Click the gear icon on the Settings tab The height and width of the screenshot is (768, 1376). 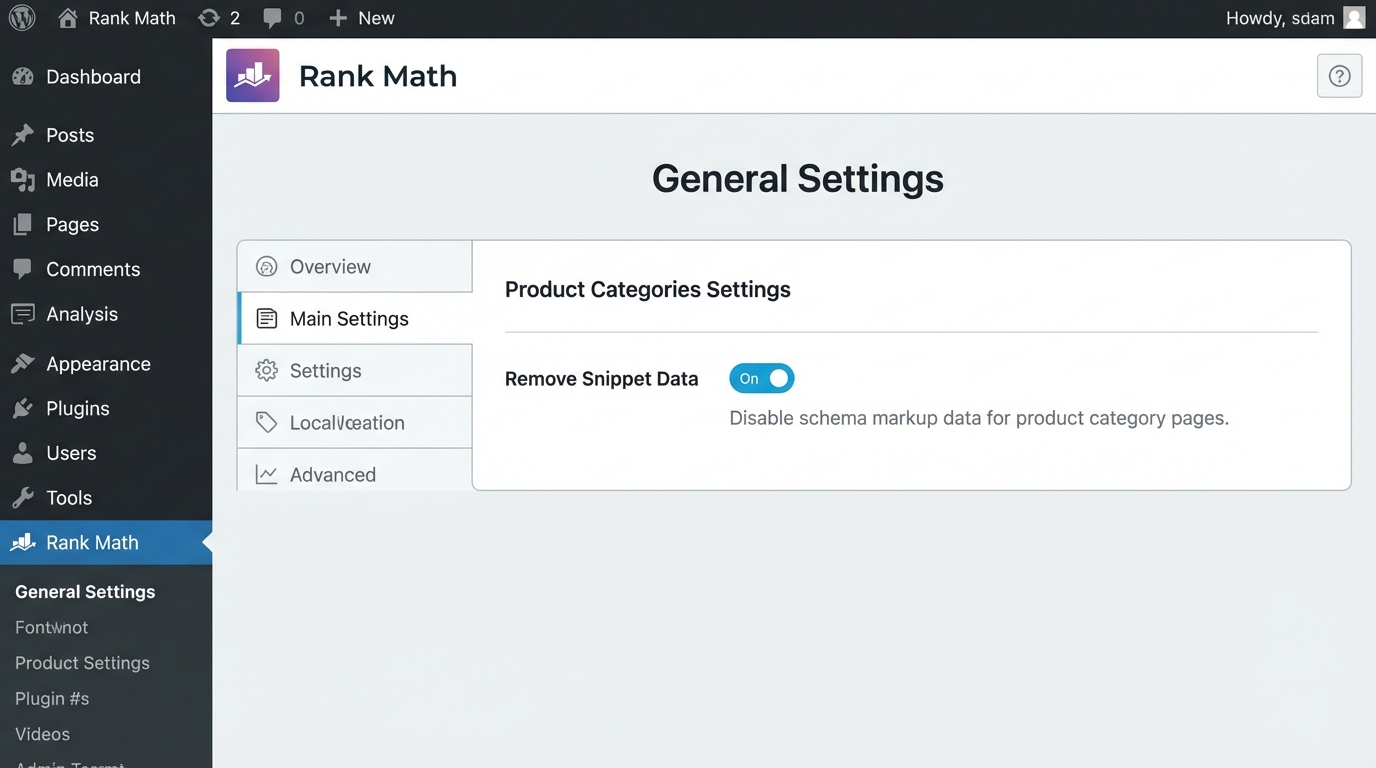tap(266, 370)
